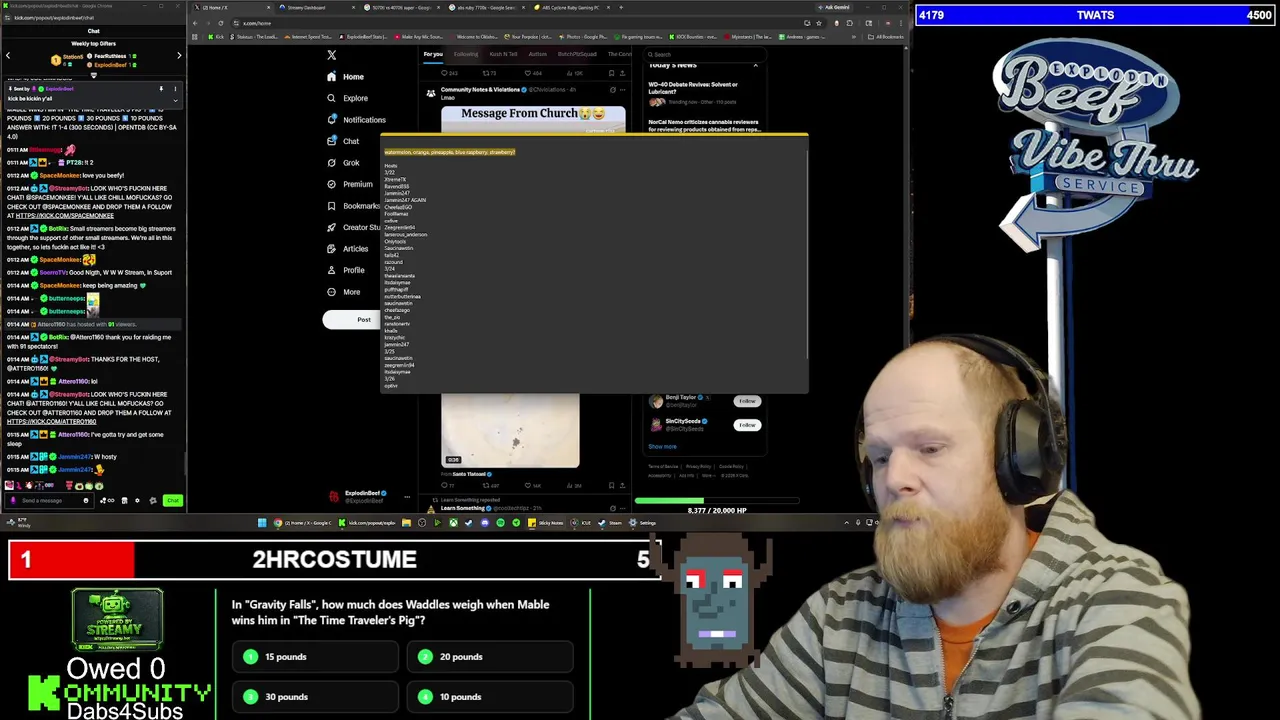Click the Grok icon on Community Notes post
The image size is (1280, 720).
(612, 90)
